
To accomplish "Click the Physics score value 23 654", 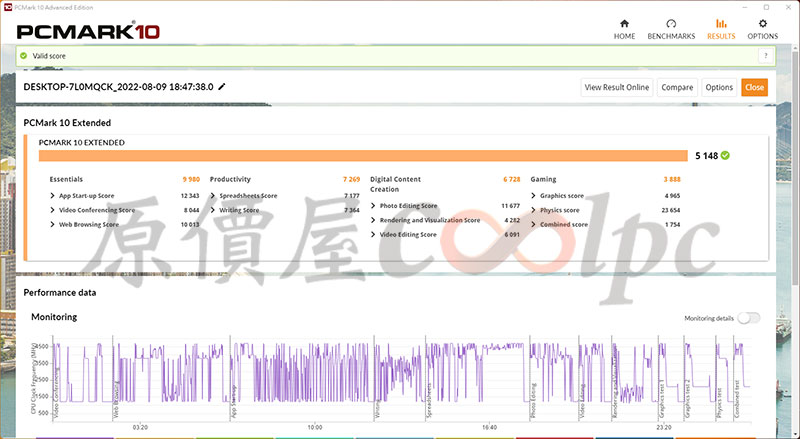I will pyautogui.click(x=671, y=210).
